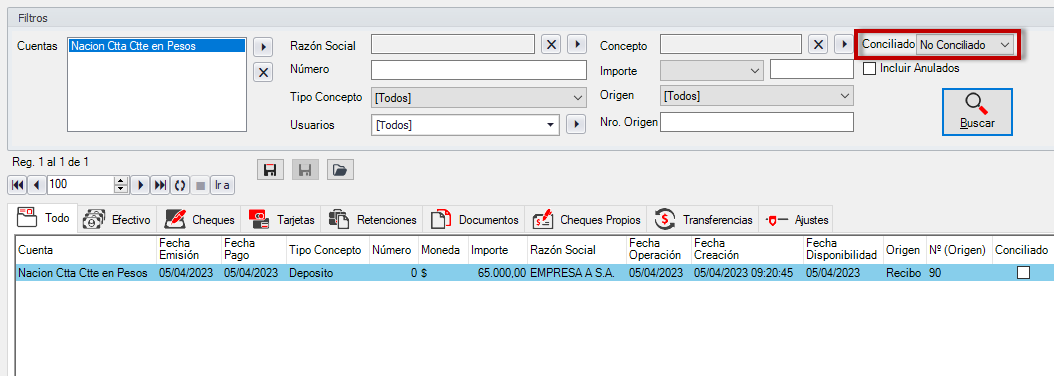Open the Conciliado filter dropdown
The image size is (1054, 376).
coord(965,44)
